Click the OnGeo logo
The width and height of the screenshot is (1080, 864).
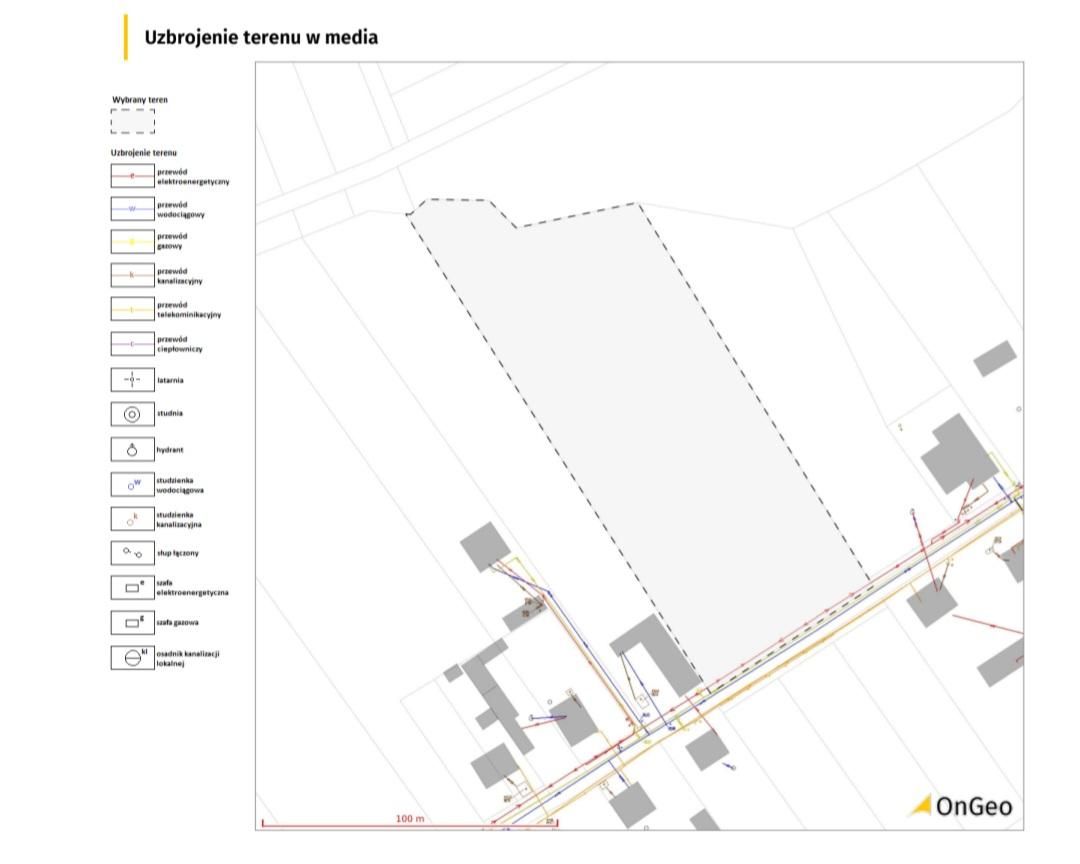pyautogui.click(x=962, y=805)
